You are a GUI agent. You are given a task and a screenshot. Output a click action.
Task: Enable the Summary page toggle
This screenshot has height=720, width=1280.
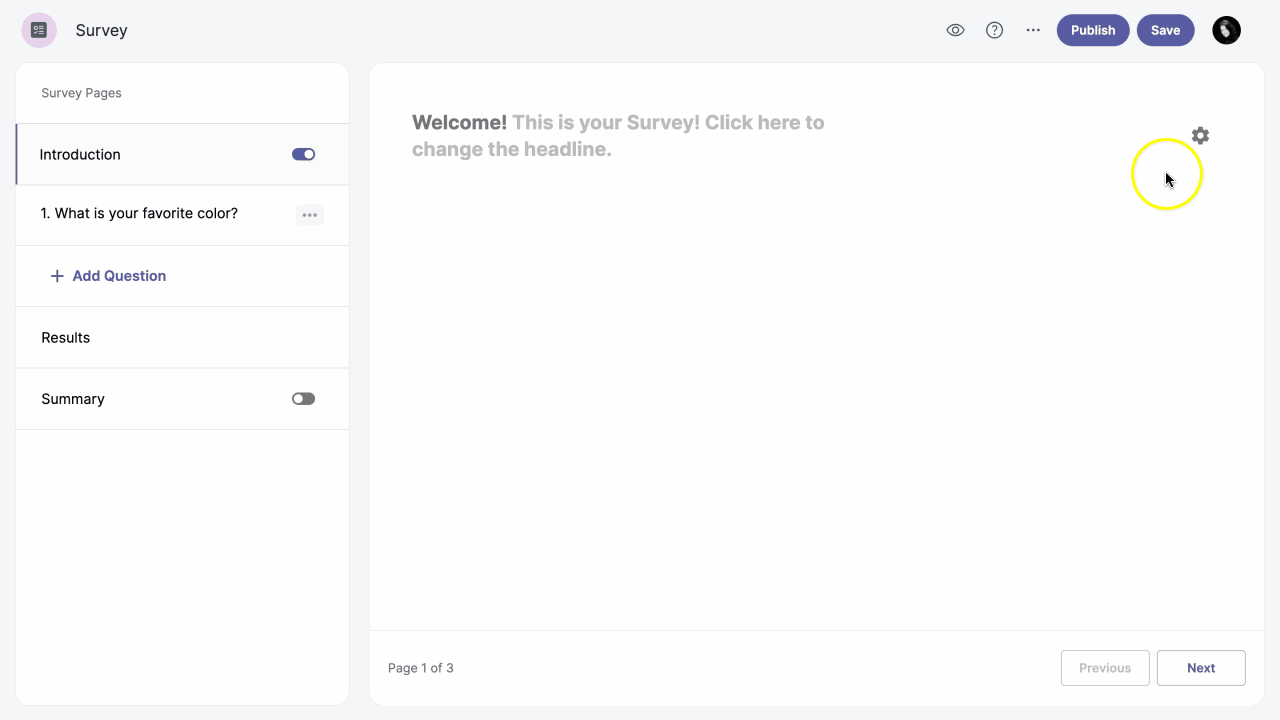tap(303, 399)
